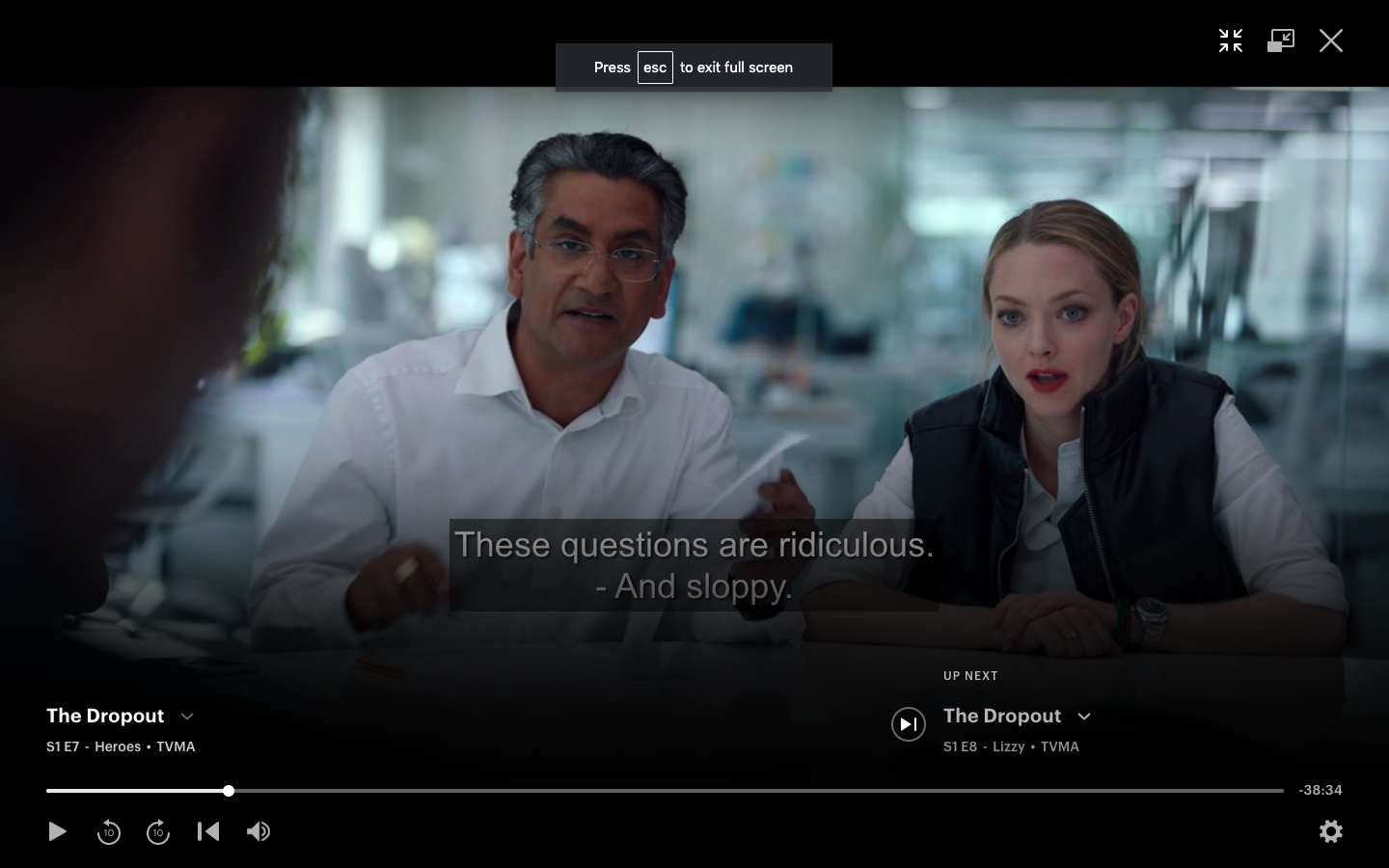Click Up Next title The Dropout
The image size is (1389, 868).
[x=1002, y=716]
